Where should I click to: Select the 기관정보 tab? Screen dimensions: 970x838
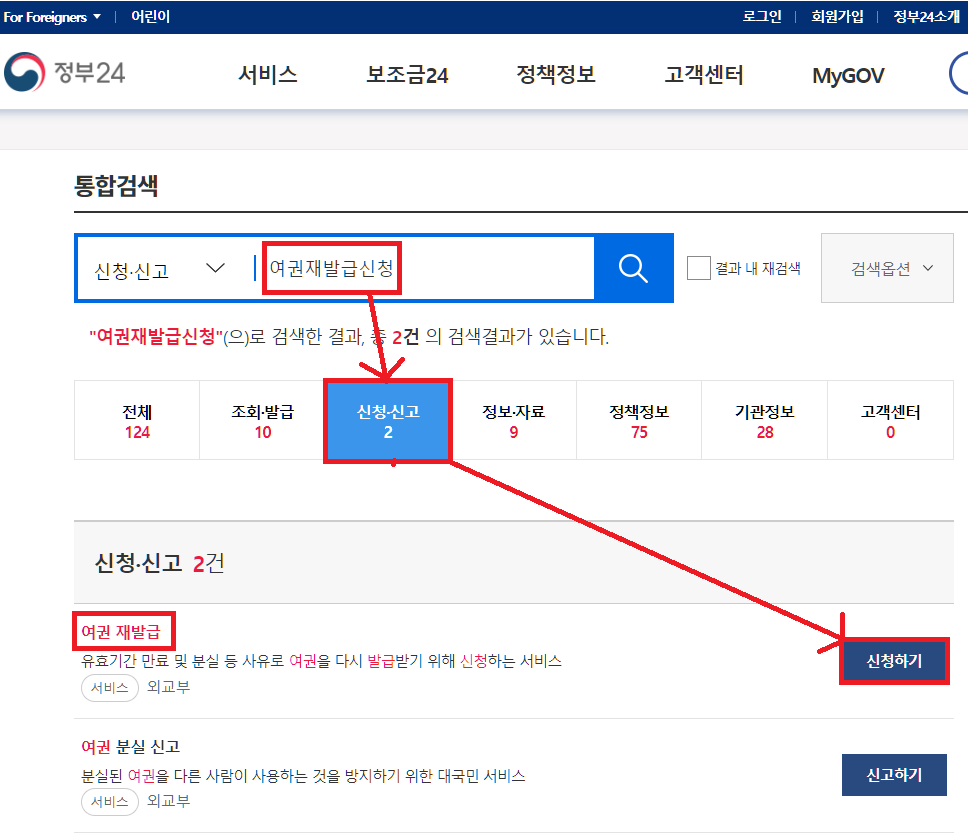click(x=764, y=420)
